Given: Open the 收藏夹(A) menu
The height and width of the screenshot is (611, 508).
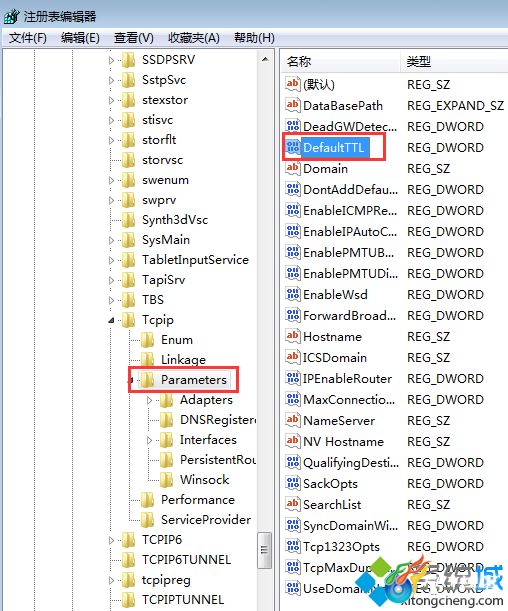Looking at the screenshot, I should point(194,38).
